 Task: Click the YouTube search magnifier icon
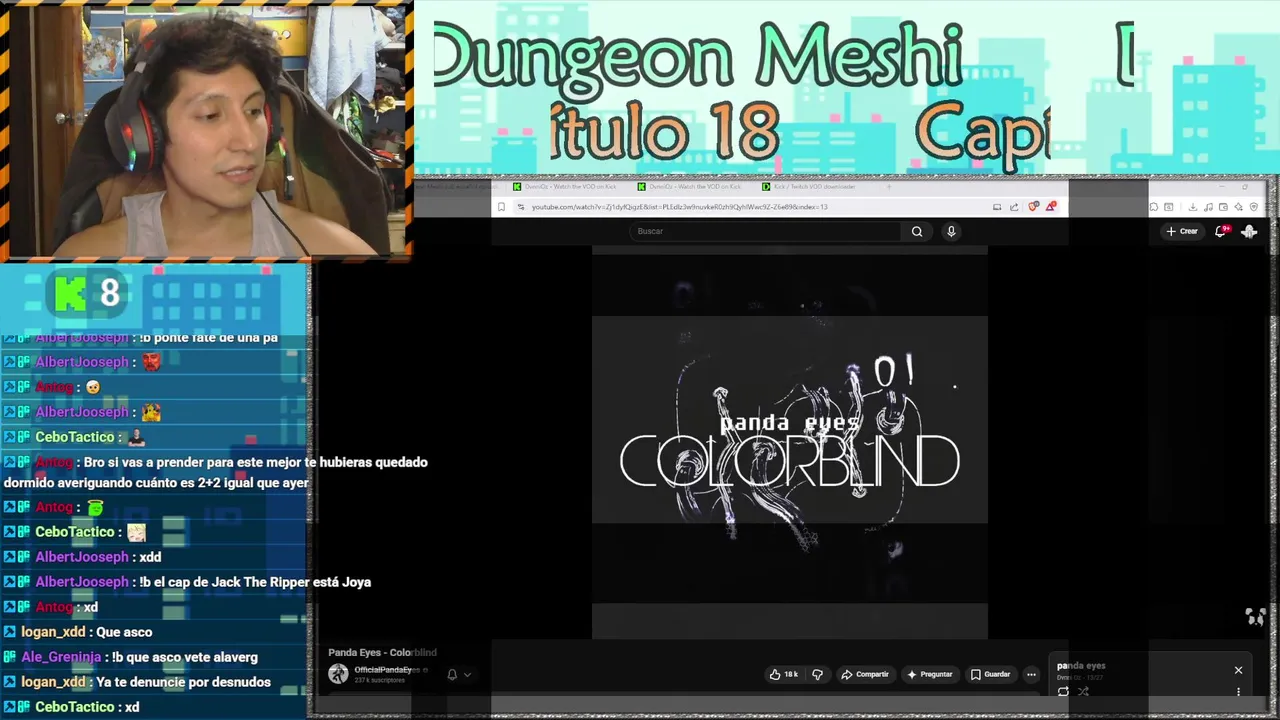(917, 231)
